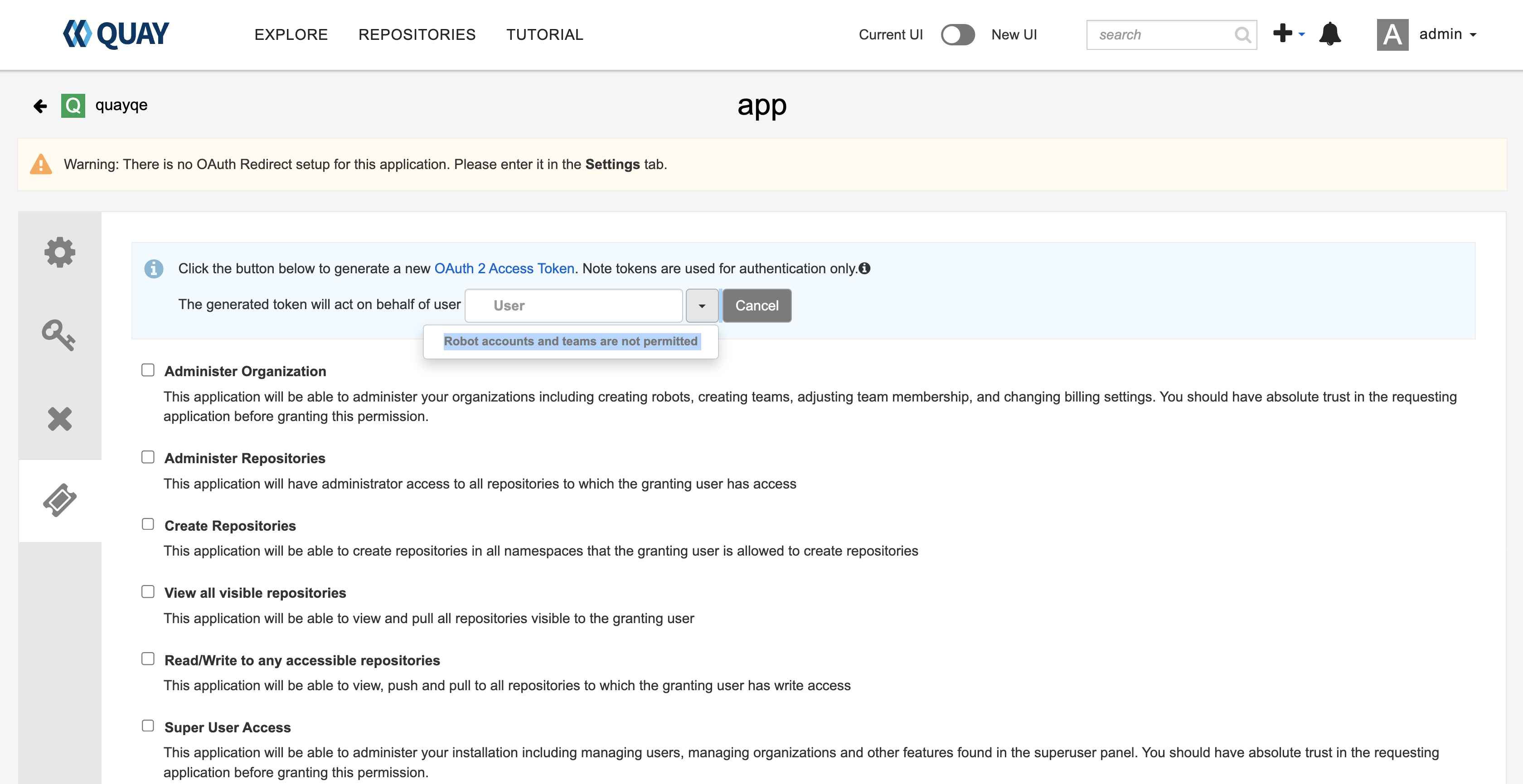
Task: Click the Quay logo
Action: (x=116, y=34)
